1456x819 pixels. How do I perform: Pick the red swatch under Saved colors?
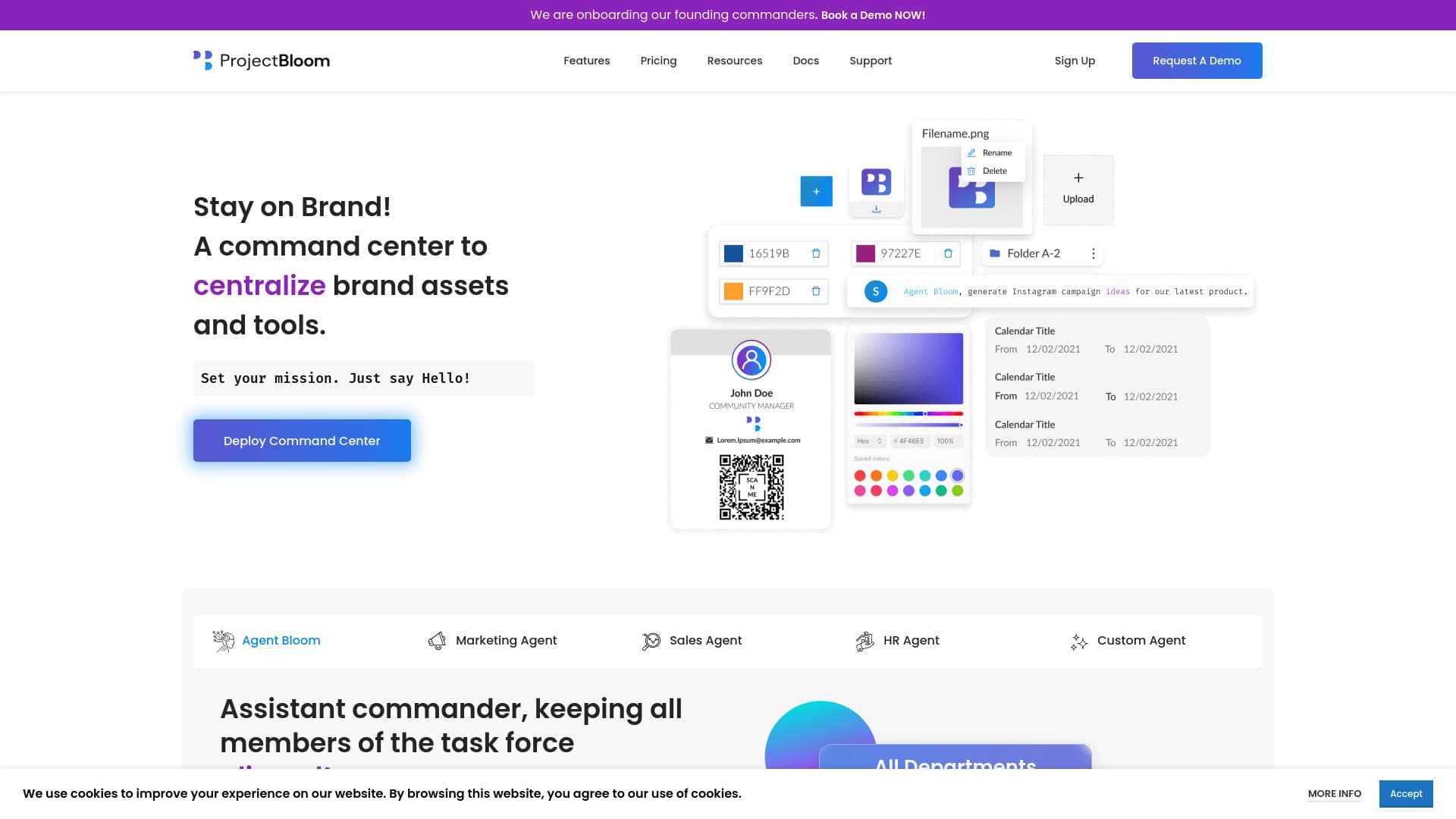point(859,475)
